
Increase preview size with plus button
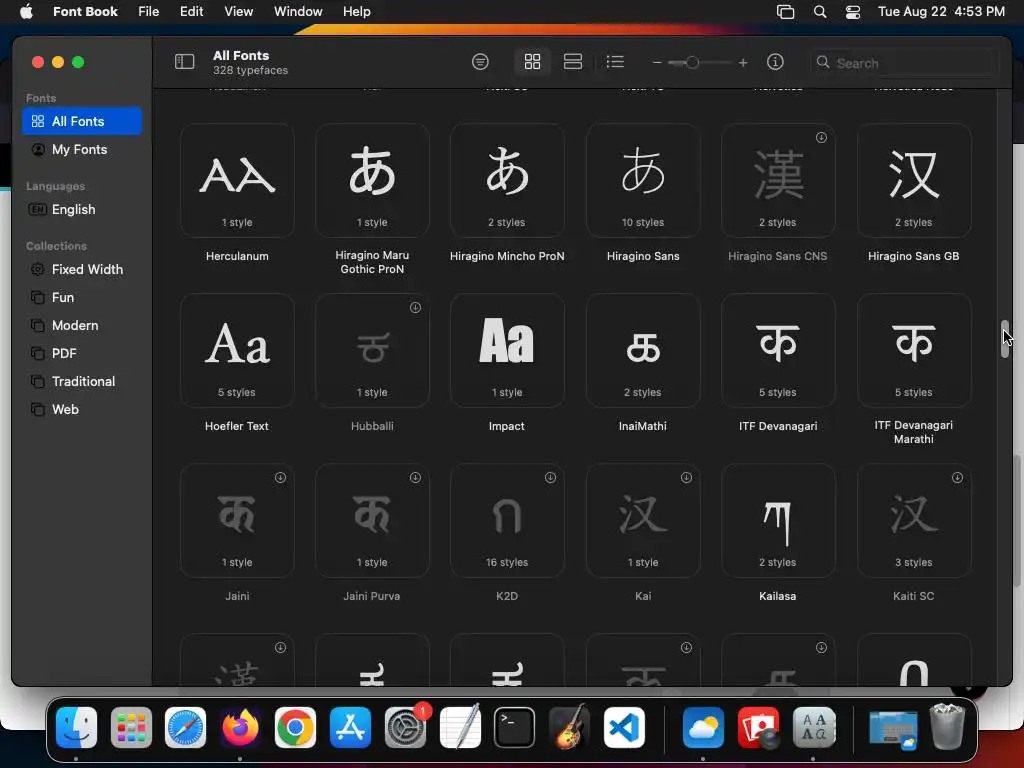pos(743,63)
